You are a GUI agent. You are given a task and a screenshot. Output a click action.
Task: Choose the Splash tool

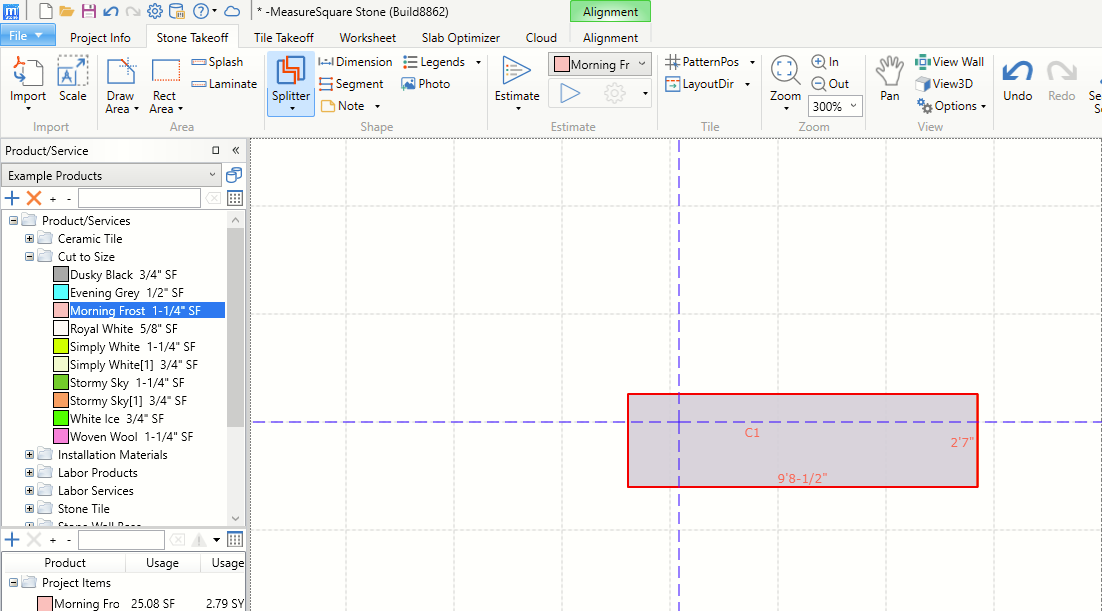pos(217,62)
